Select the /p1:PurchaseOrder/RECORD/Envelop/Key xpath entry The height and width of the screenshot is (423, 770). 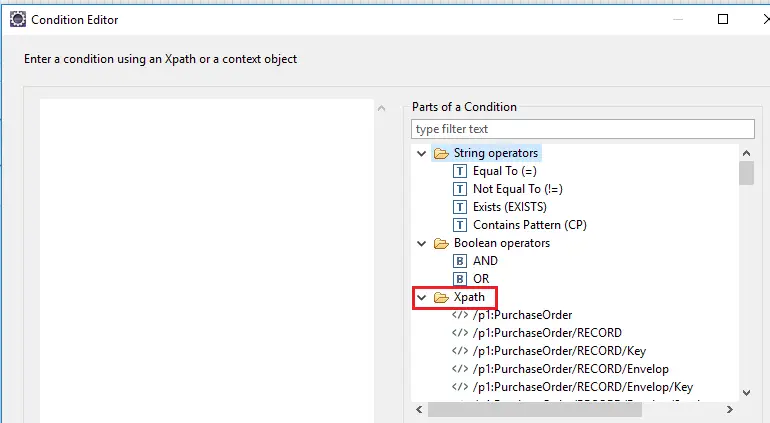(x=583, y=387)
